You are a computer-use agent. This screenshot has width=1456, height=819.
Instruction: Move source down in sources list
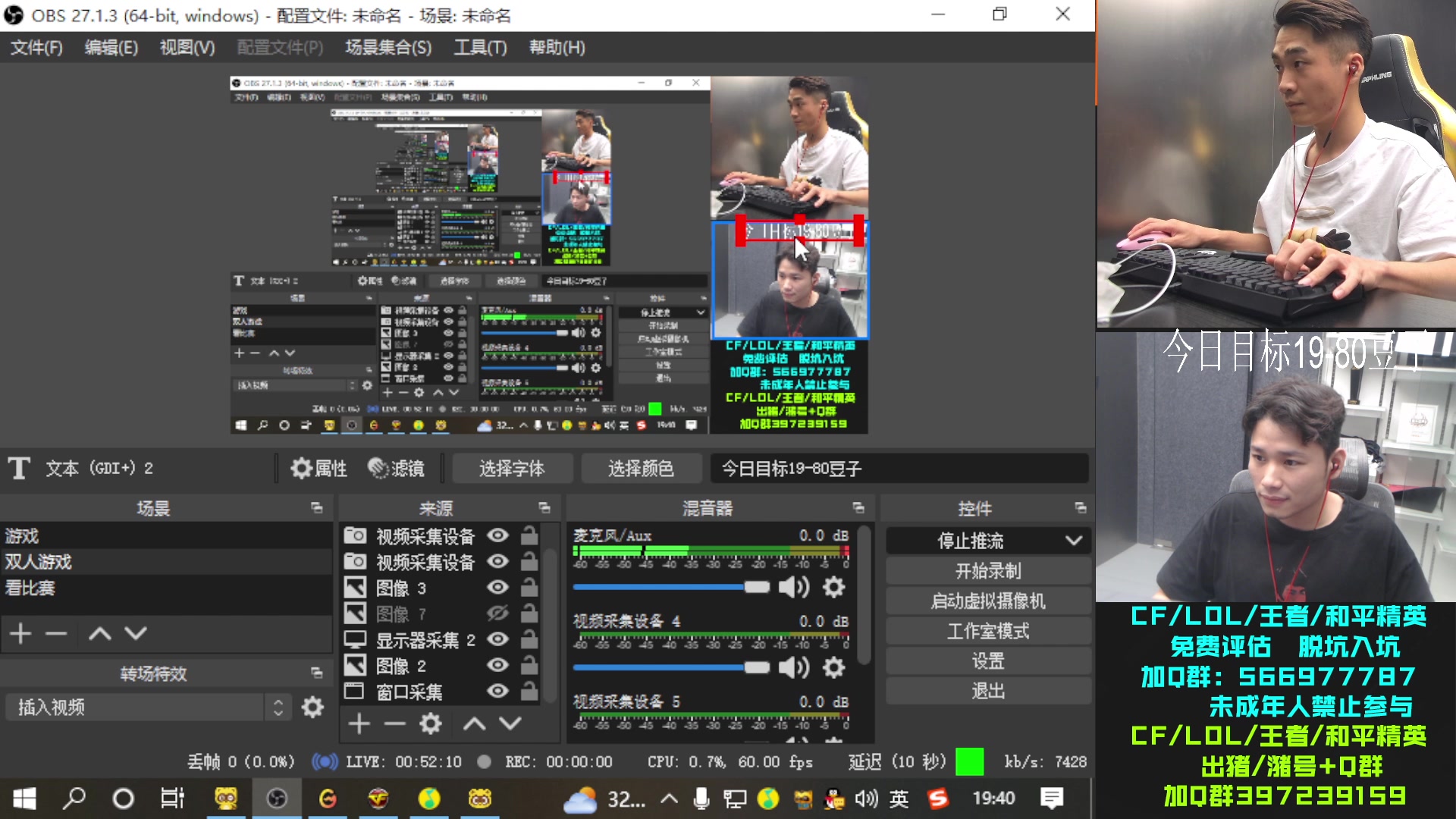[510, 723]
